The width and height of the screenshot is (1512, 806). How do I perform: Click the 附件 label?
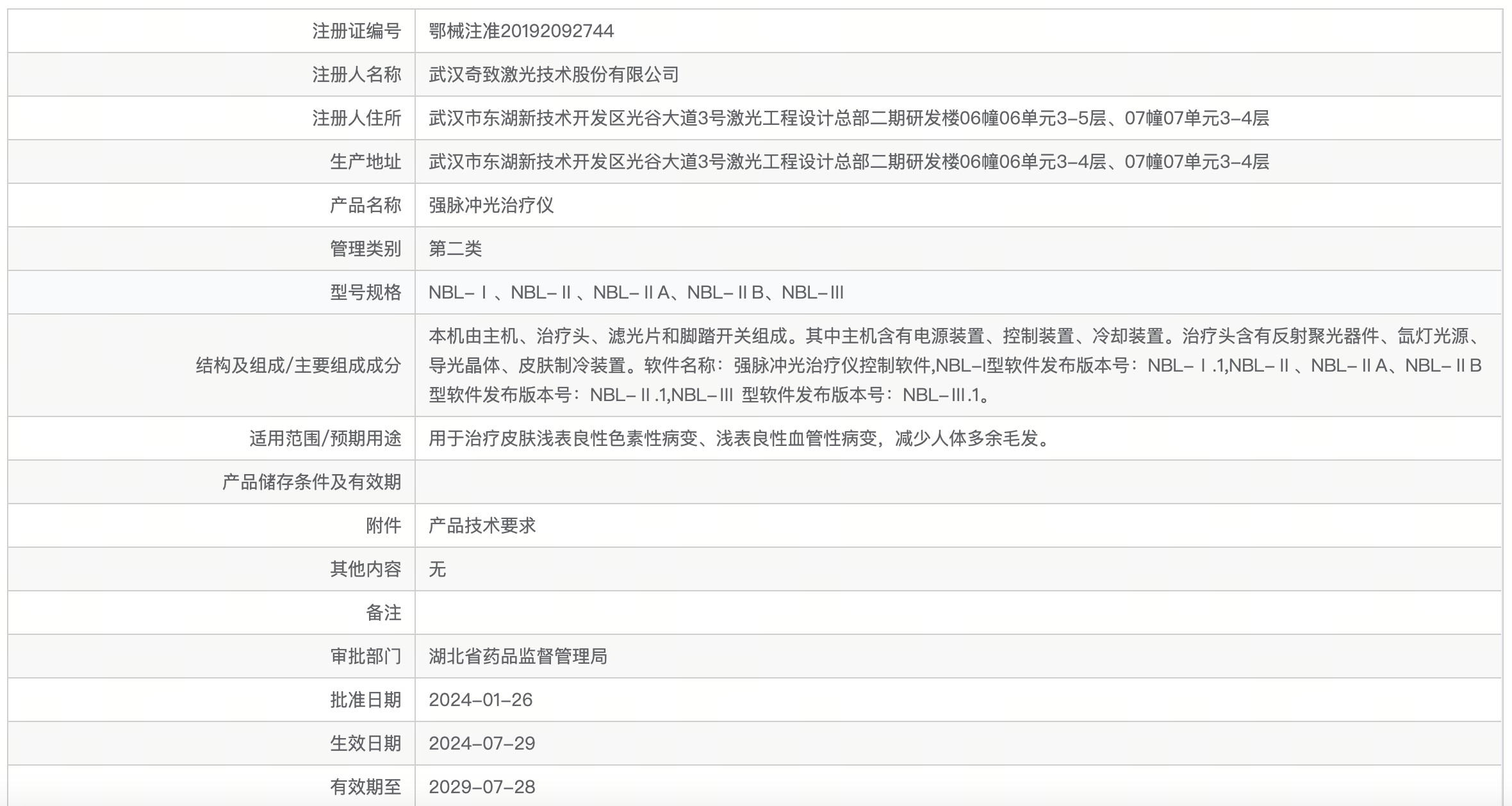click(x=383, y=525)
